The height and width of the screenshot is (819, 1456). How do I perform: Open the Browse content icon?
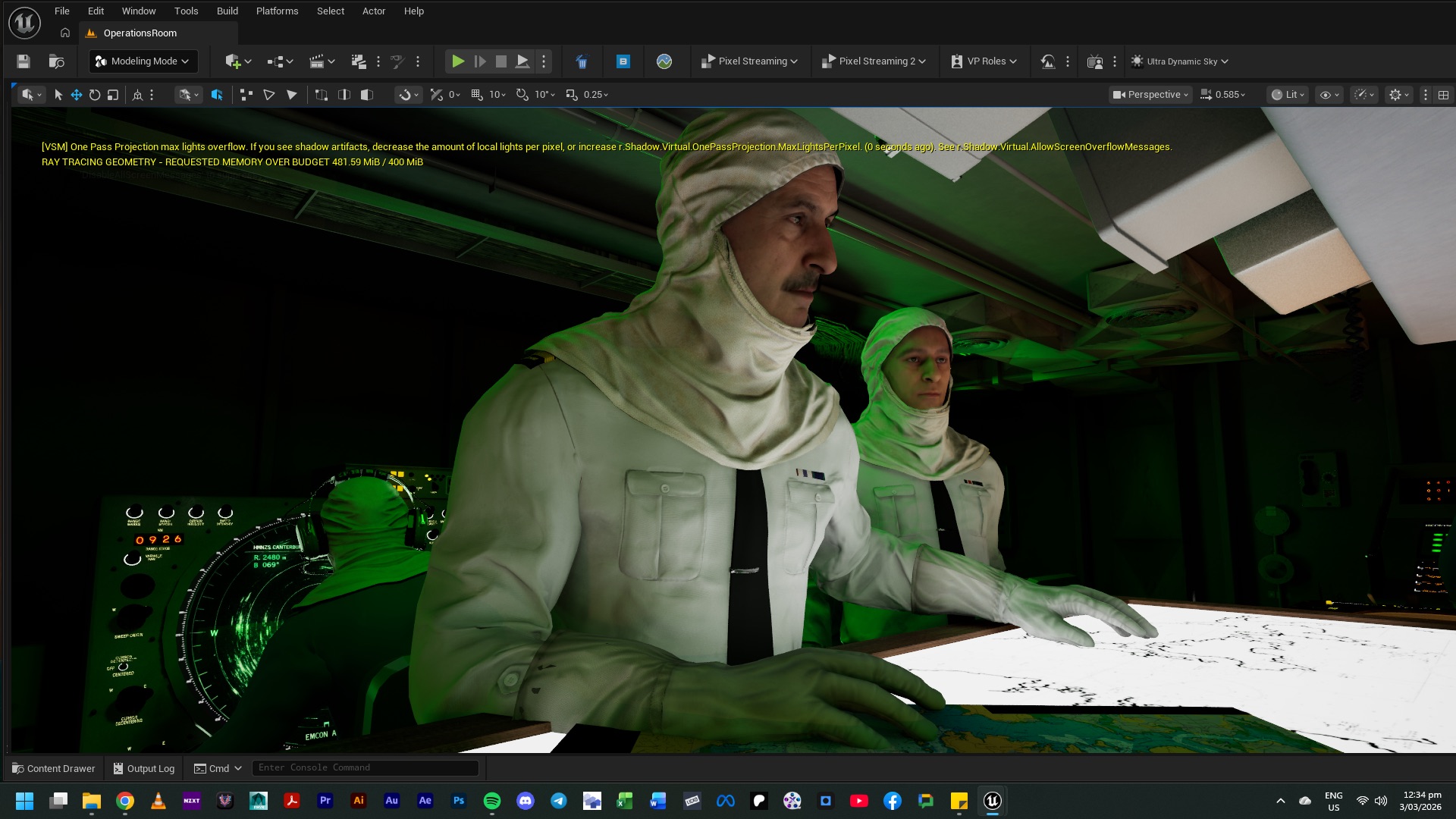[56, 61]
